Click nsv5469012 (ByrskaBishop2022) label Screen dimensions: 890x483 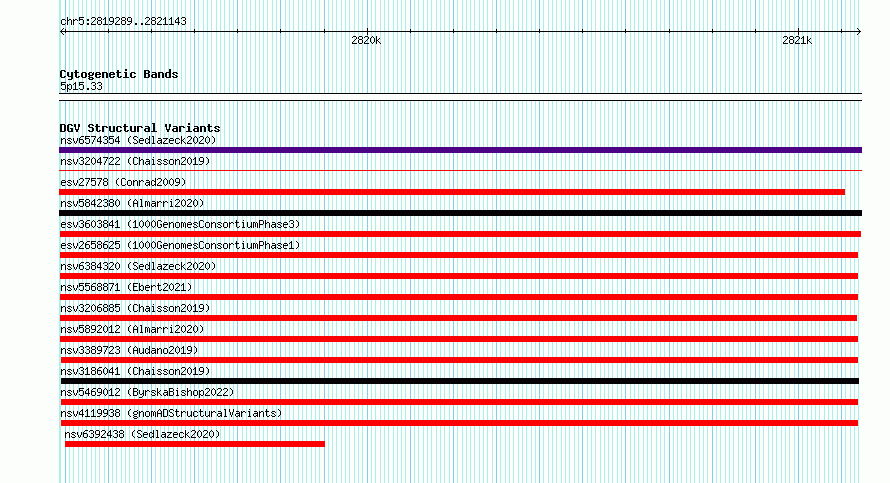pos(147,392)
